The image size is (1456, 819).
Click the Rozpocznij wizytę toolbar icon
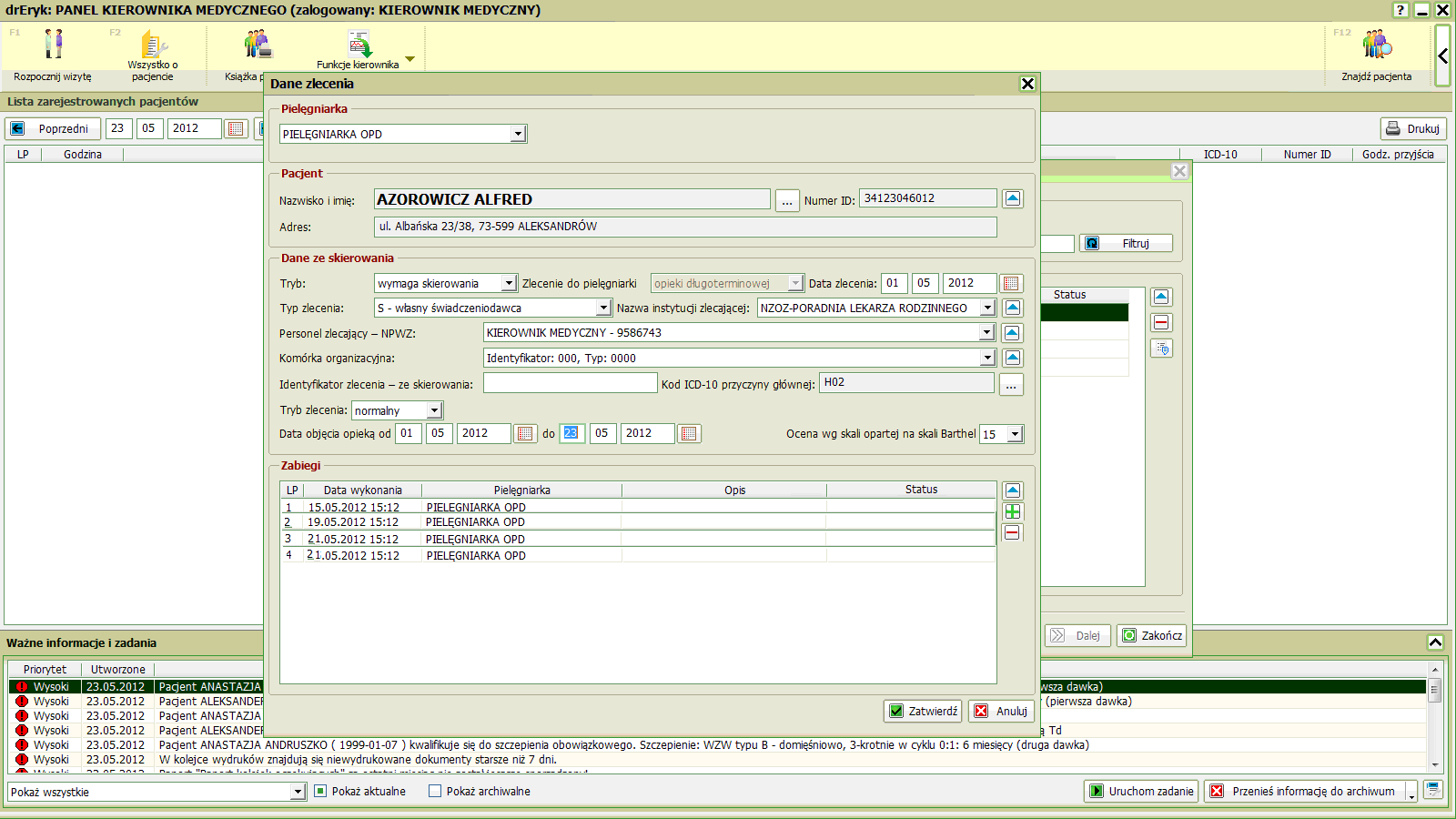tap(54, 44)
